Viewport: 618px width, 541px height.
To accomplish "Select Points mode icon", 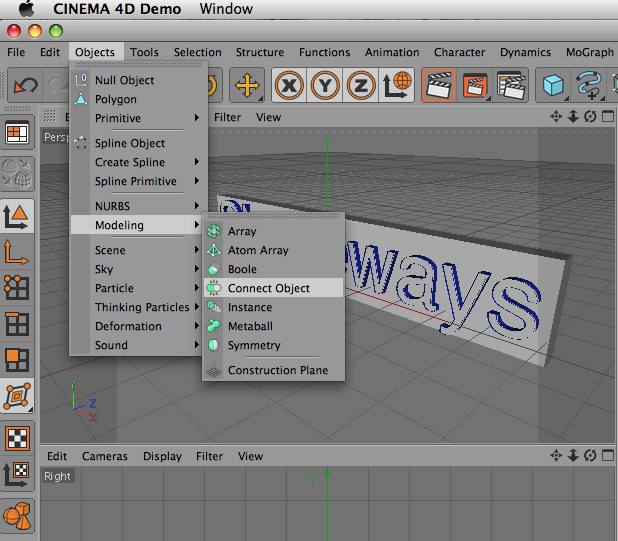I will pos(17,288).
